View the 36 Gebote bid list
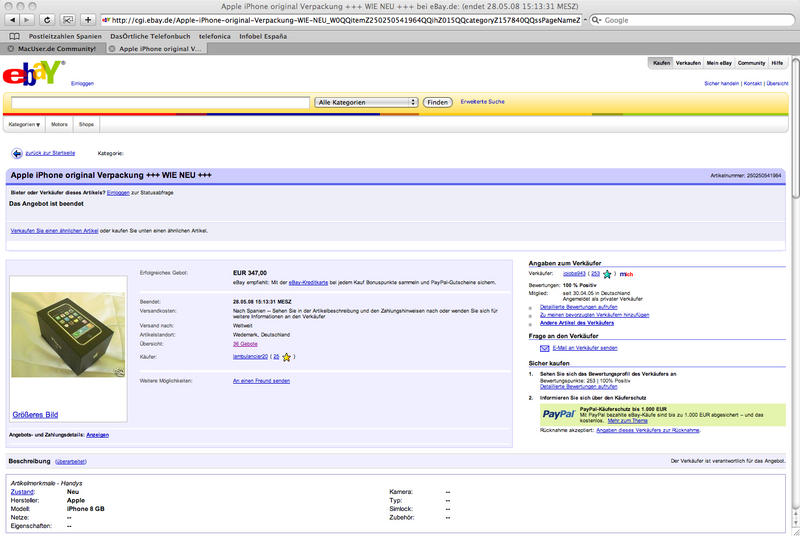 [x=245, y=344]
